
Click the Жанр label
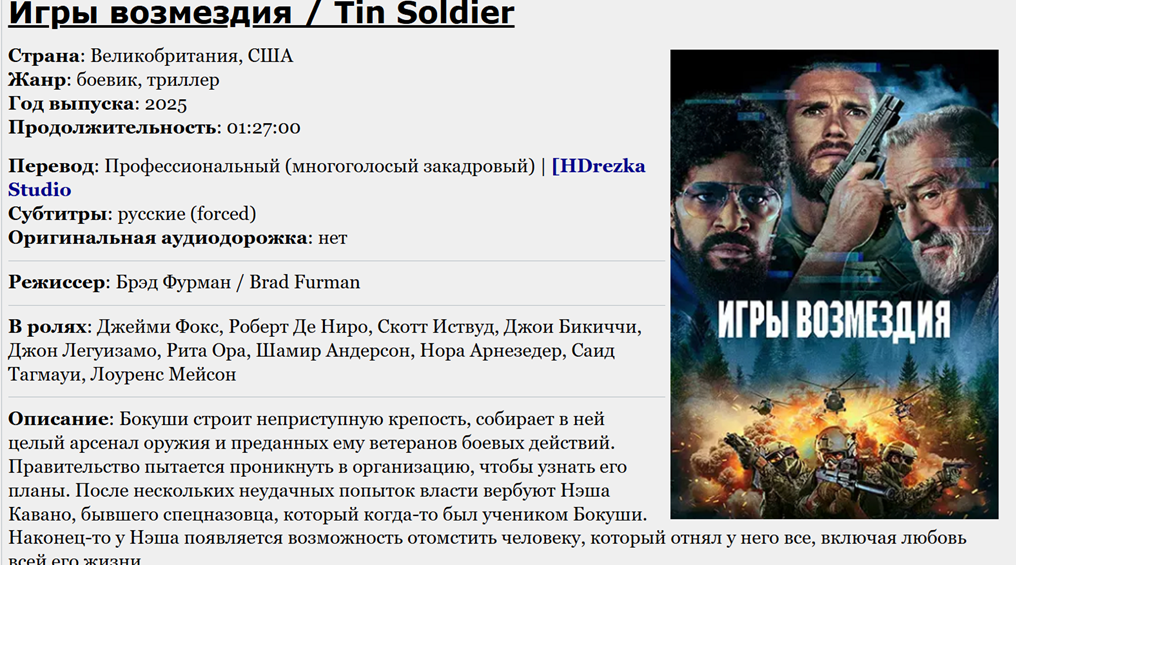[x=37, y=80]
